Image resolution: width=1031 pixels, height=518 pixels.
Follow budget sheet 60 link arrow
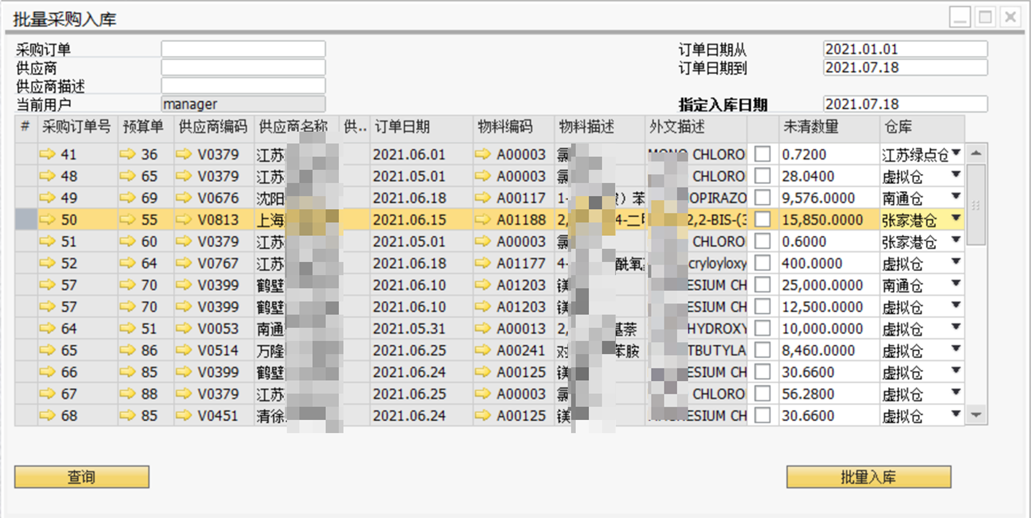pos(128,241)
